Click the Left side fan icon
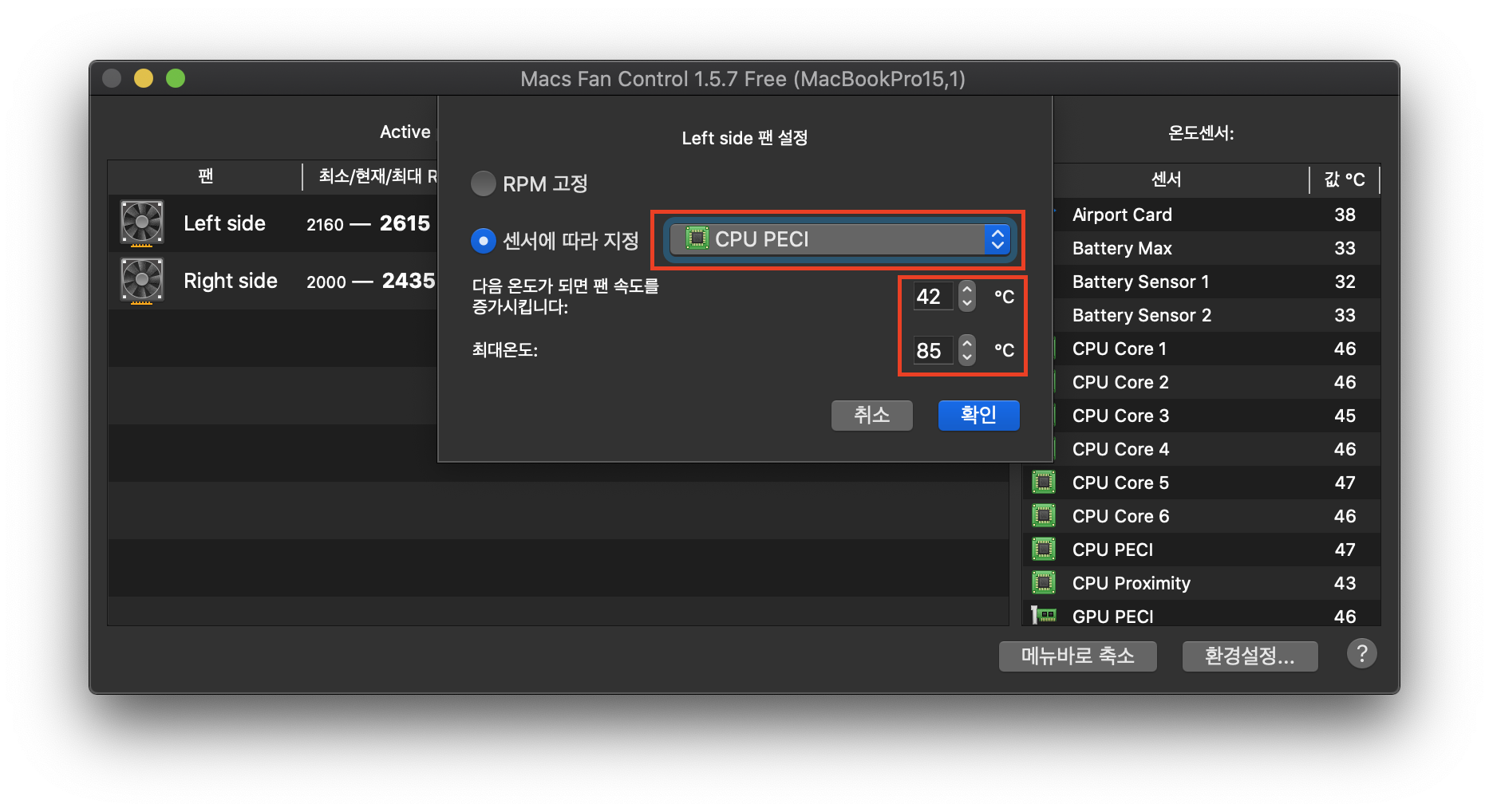 pyautogui.click(x=142, y=223)
